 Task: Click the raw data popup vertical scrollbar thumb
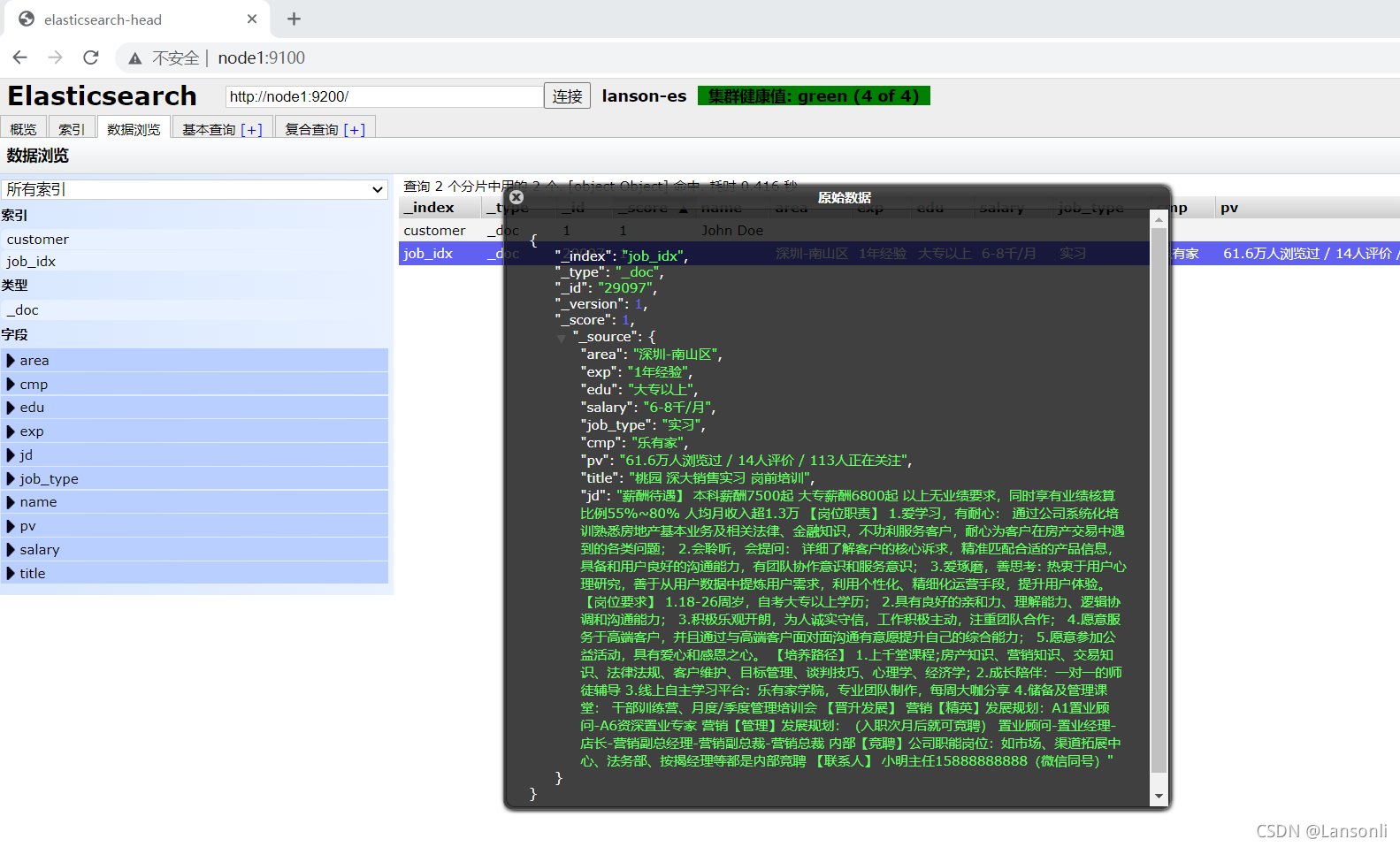click(1159, 500)
